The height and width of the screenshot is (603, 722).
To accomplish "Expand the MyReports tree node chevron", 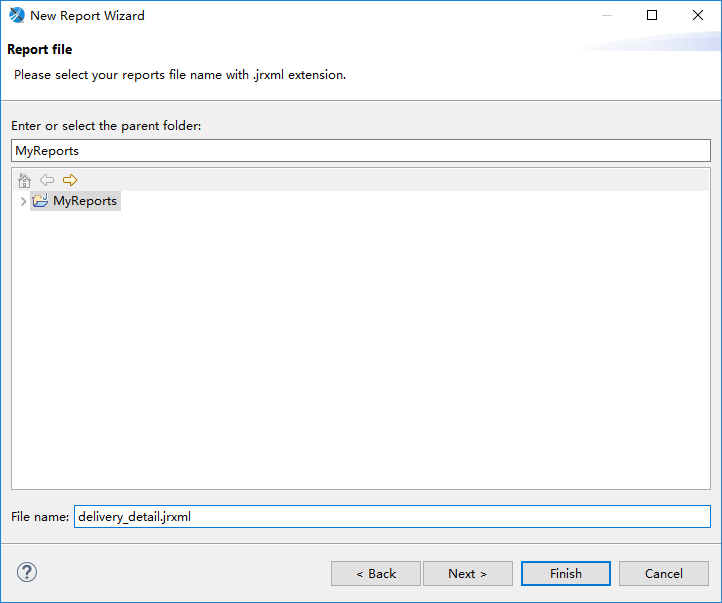I will coord(23,201).
